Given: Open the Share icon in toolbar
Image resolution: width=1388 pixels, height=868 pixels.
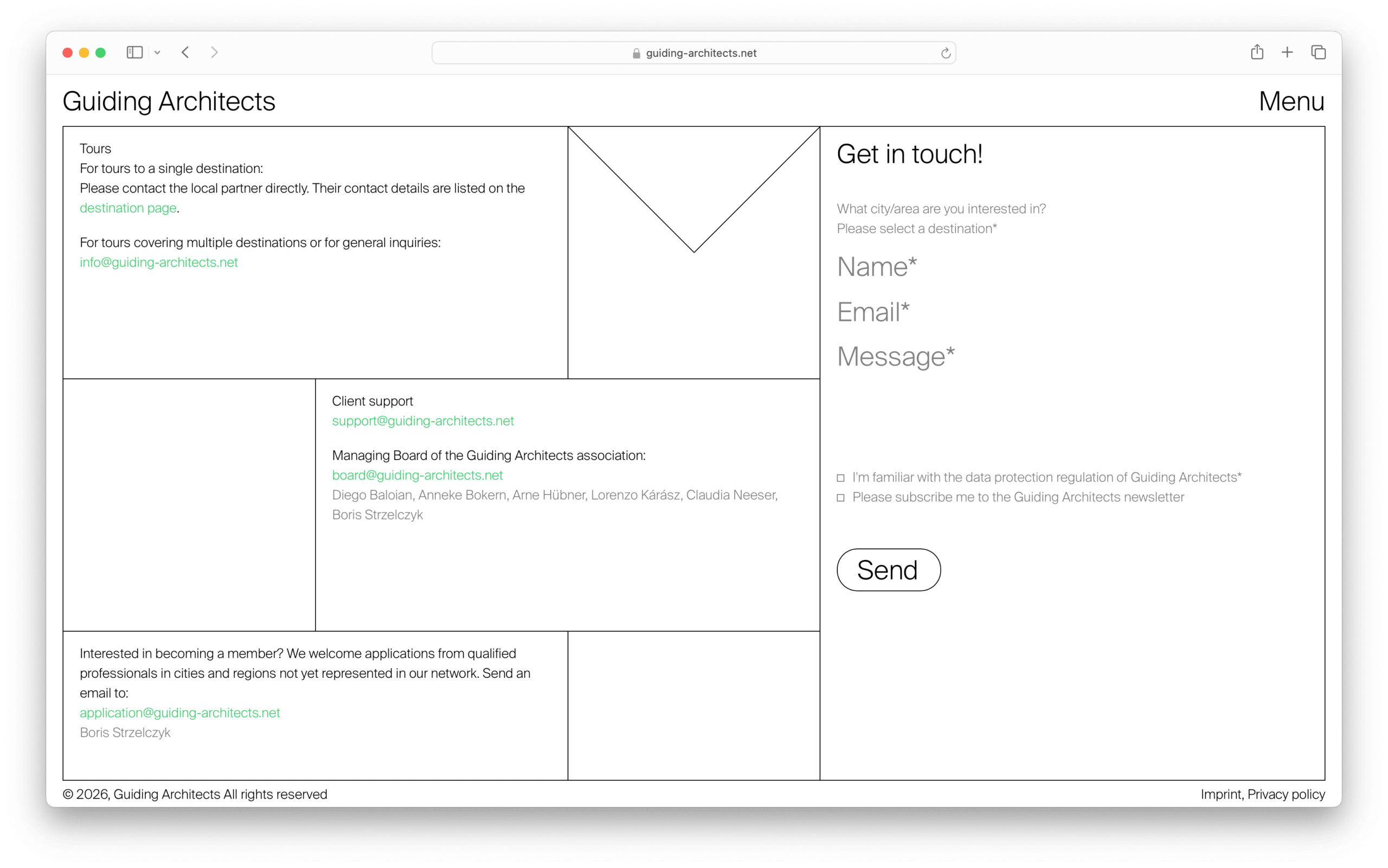Looking at the screenshot, I should pyautogui.click(x=1257, y=52).
